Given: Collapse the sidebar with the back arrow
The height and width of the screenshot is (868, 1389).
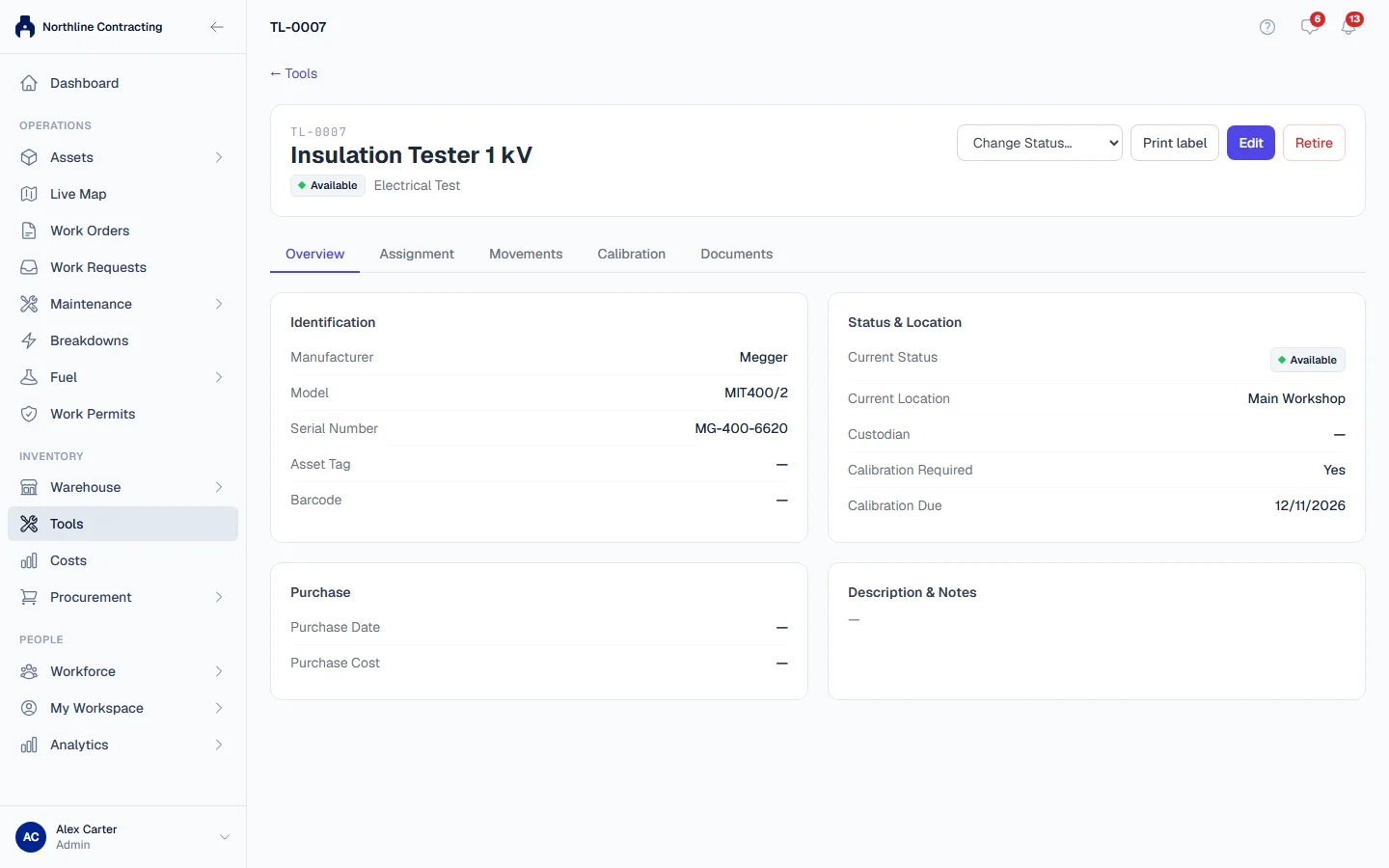Looking at the screenshot, I should [x=217, y=27].
